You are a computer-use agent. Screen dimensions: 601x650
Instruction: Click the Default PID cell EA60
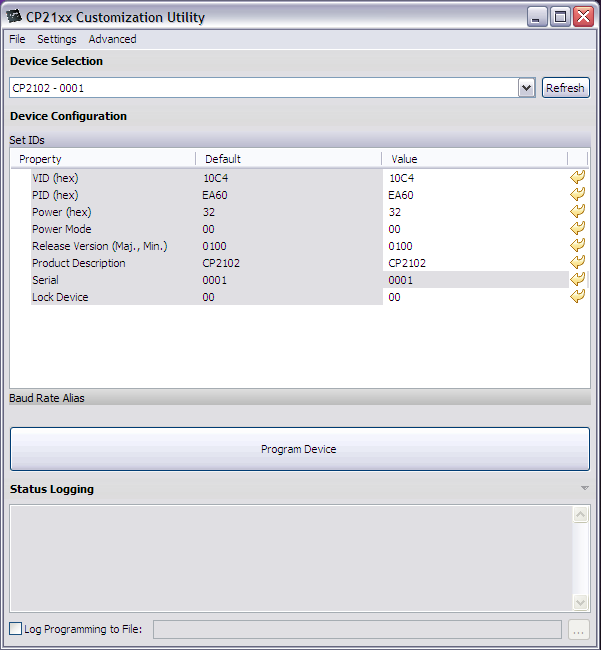(215, 195)
